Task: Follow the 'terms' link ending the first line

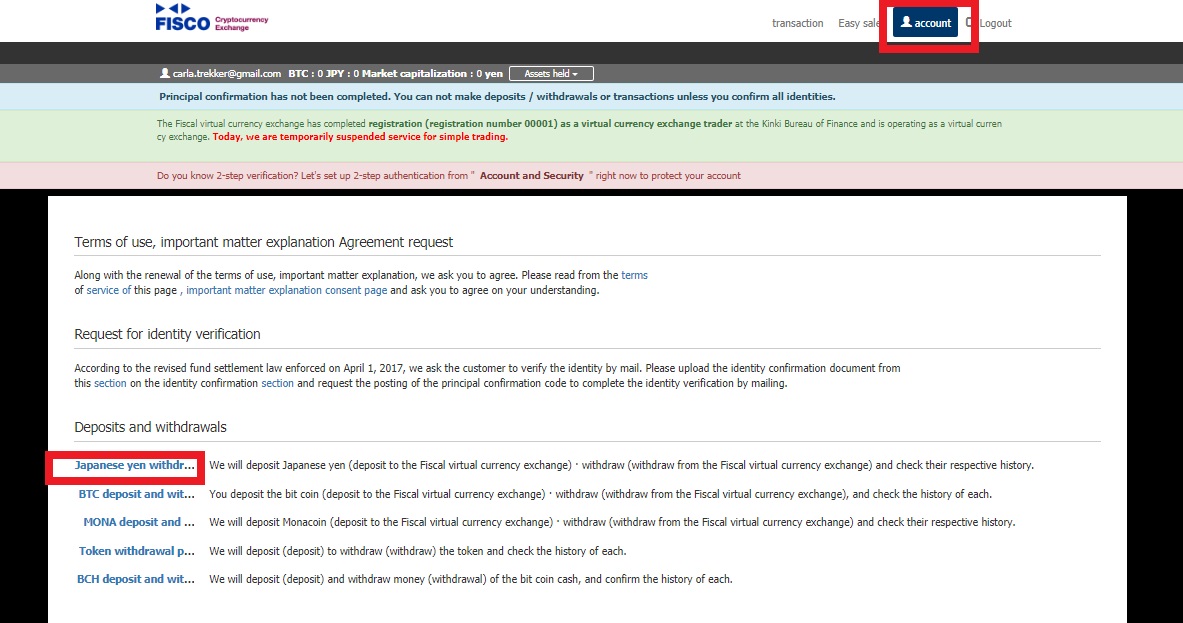Action: pyautogui.click(x=635, y=275)
